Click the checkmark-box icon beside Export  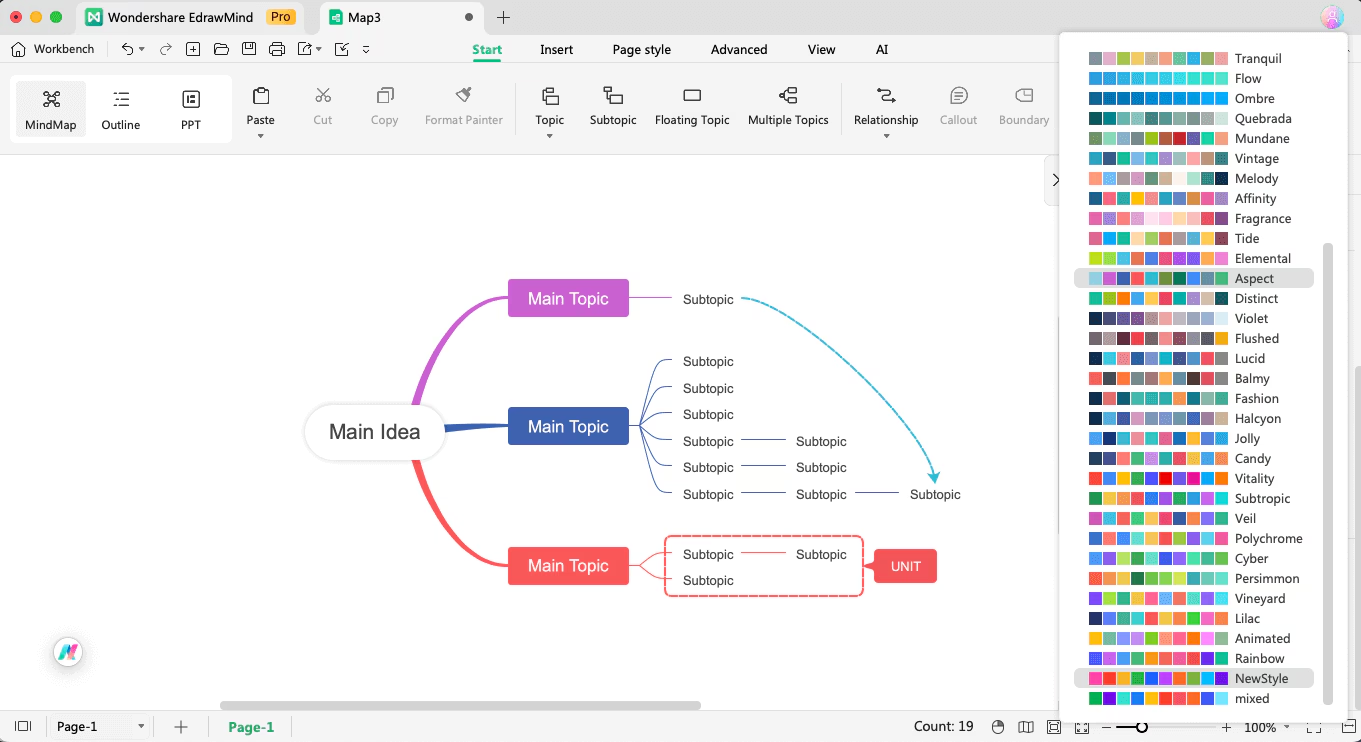pyautogui.click(x=342, y=49)
